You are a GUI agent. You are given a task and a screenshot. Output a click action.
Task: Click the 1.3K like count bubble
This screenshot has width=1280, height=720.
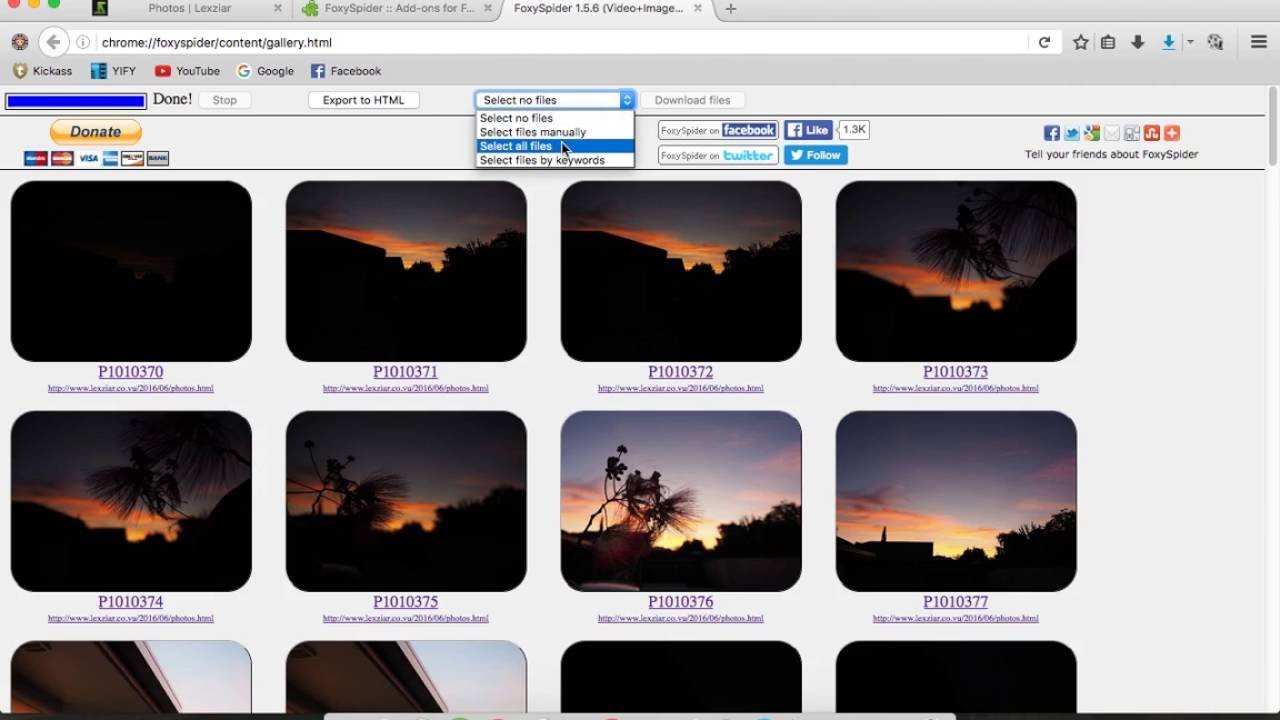pos(854,130)
